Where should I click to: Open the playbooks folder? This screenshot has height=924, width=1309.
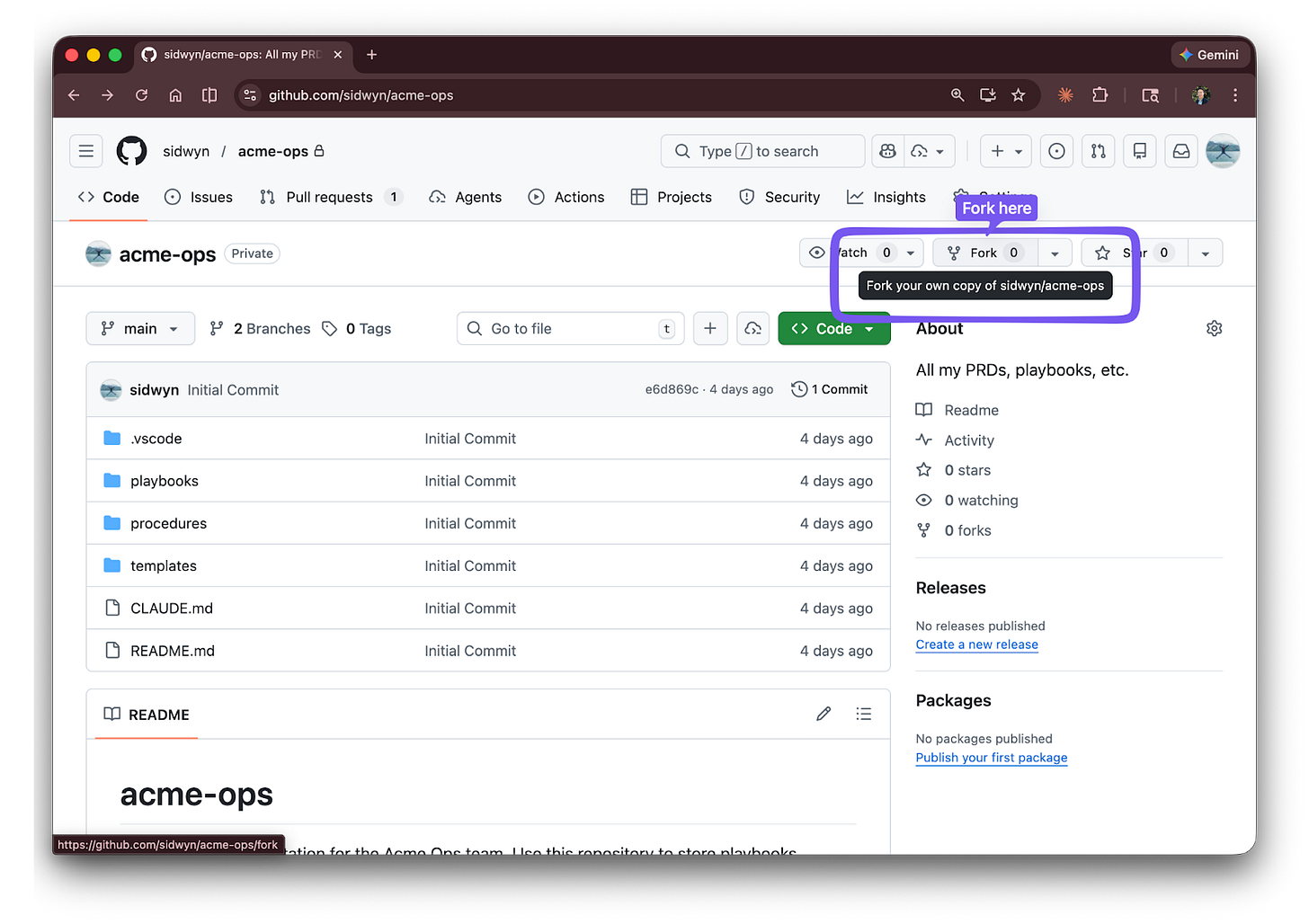[x=165, y=481]
